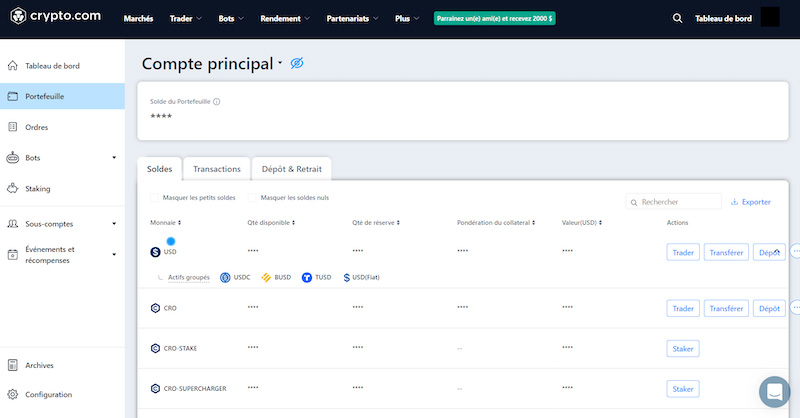Viewport: 800px width, 418px height.
Task: Open the Marchés menu item
Action: 138,18
